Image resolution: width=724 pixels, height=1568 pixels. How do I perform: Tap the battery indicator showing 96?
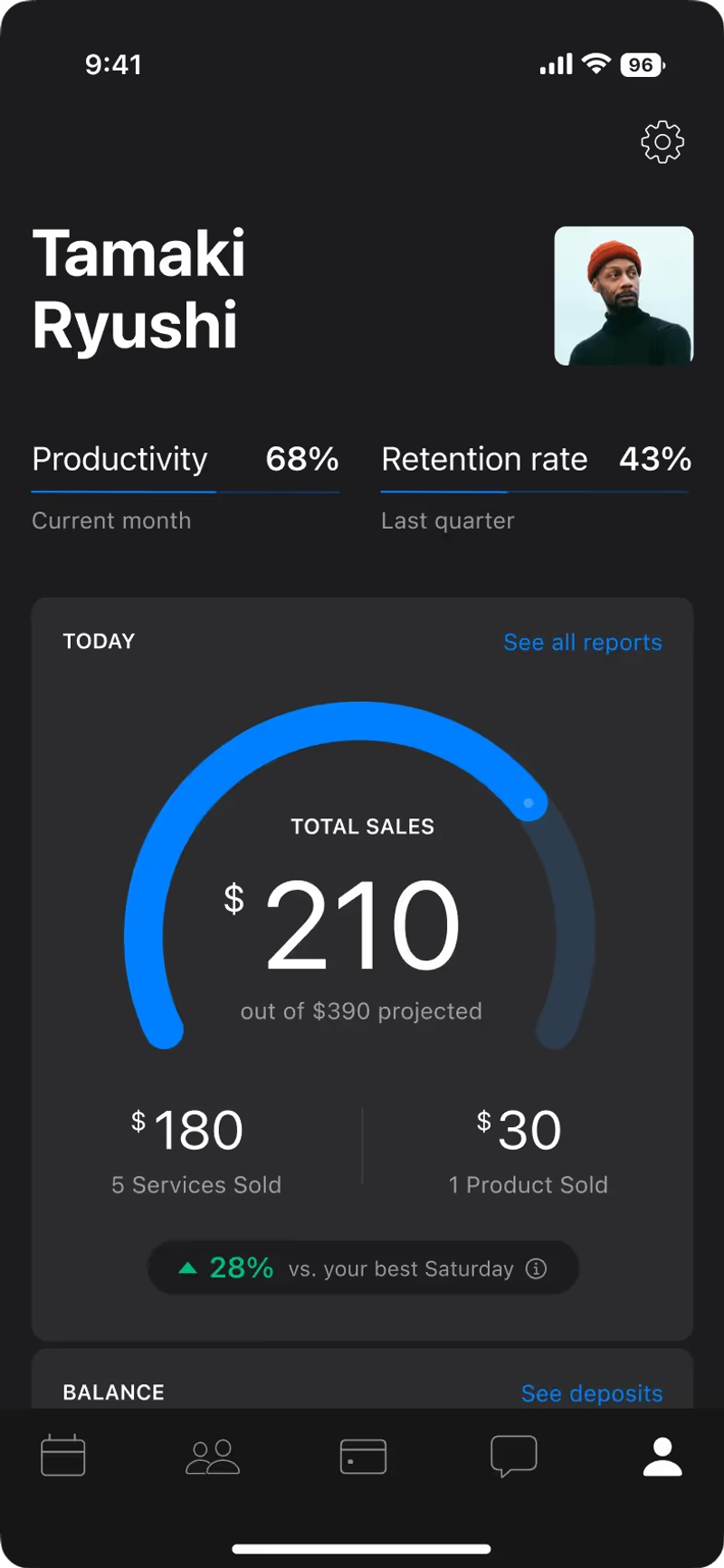coord(642,65)
